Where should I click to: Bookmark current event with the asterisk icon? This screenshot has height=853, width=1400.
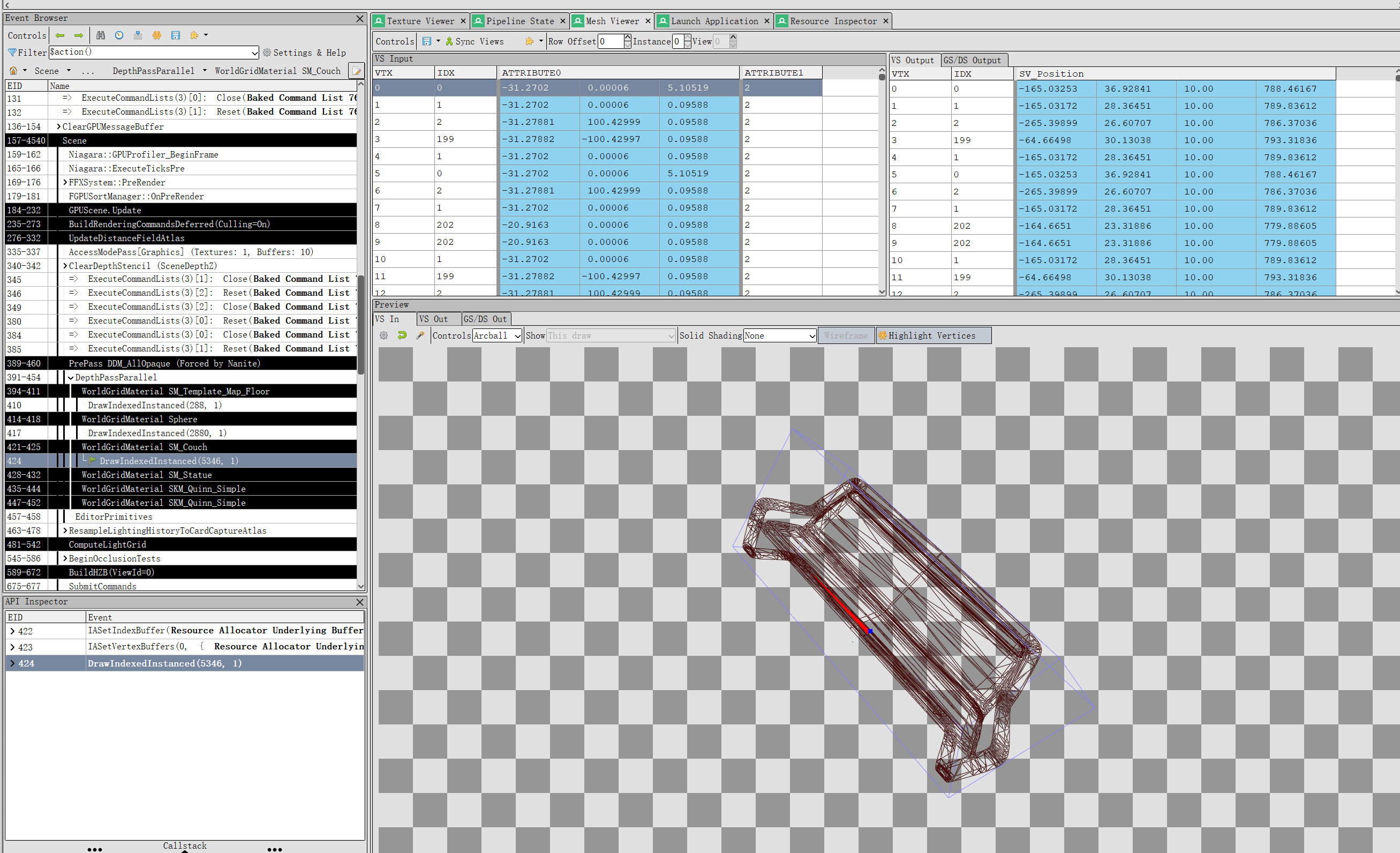157,35
